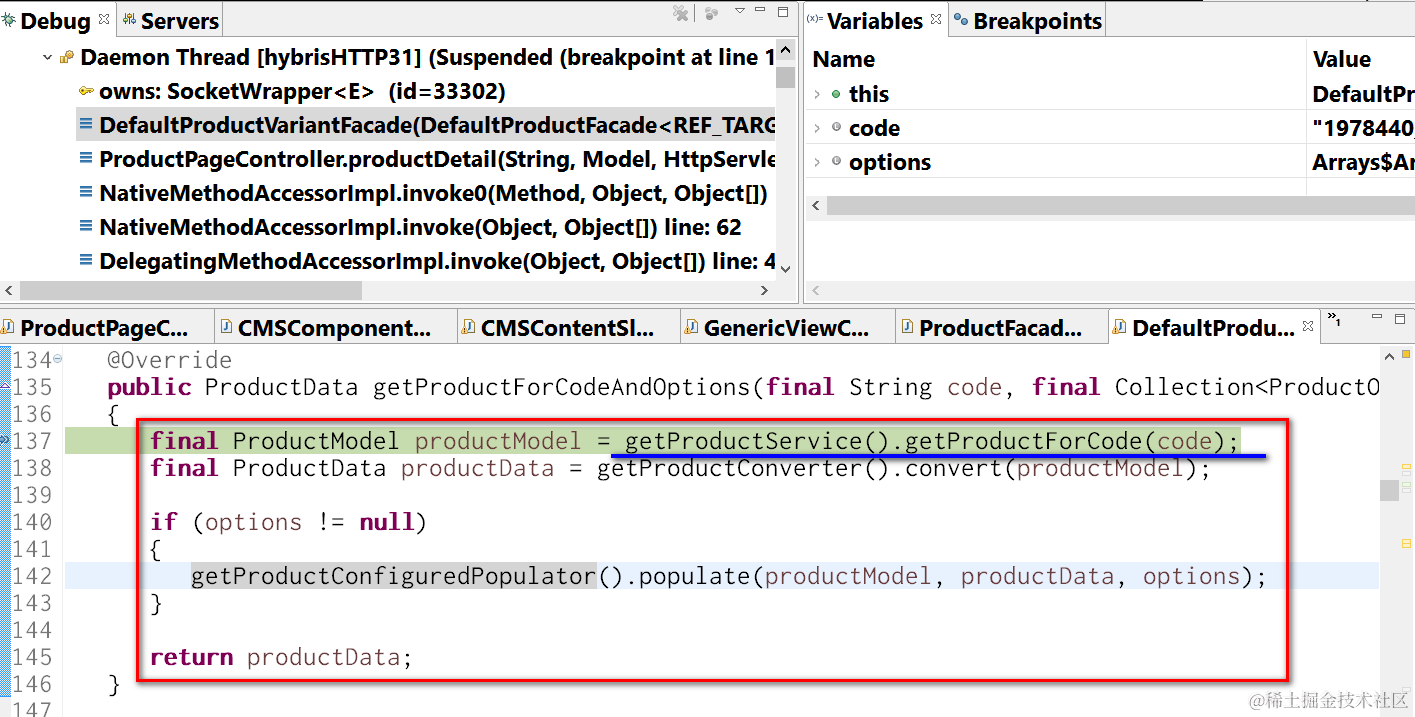The image size is (1415, 717).
Task: Maximize the Debug view panel
Action: click(x=785, y=11)
